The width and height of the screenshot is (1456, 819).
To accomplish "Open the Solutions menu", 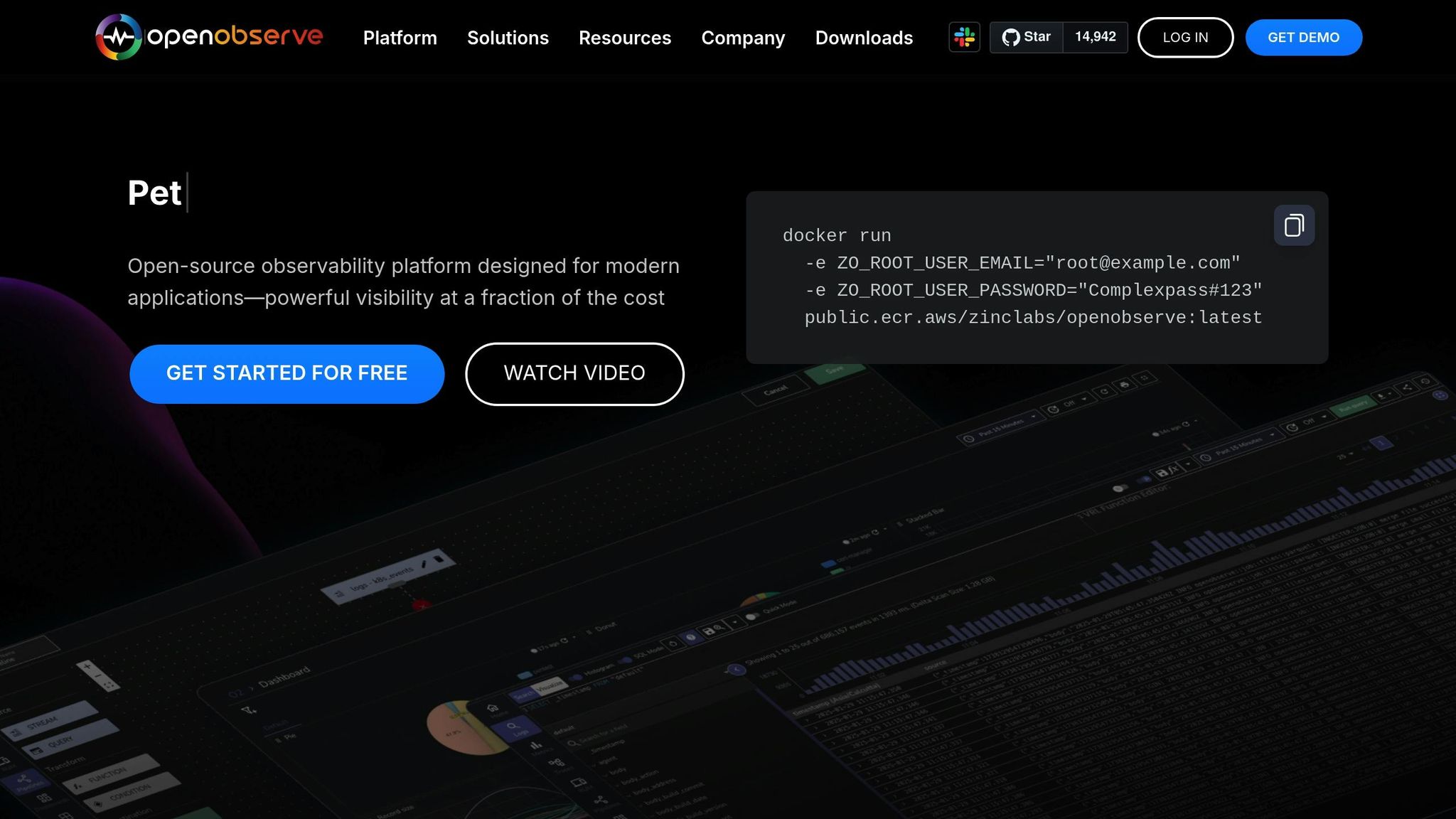I will pos(508,38).
